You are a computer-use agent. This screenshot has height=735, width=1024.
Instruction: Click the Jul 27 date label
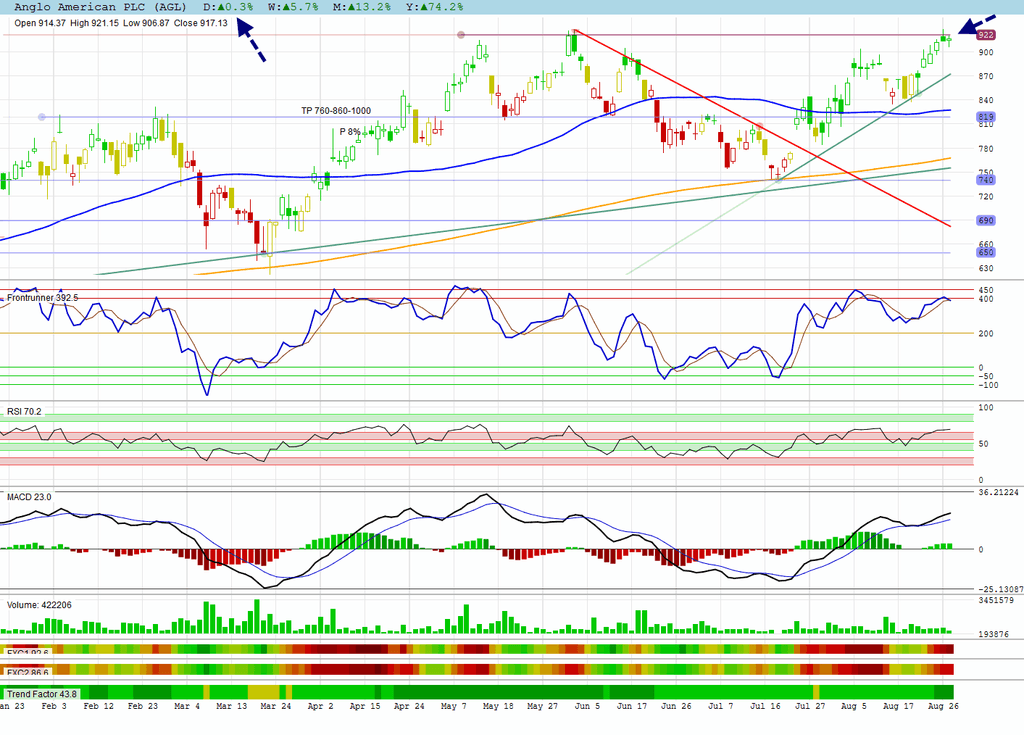[810, 706]
